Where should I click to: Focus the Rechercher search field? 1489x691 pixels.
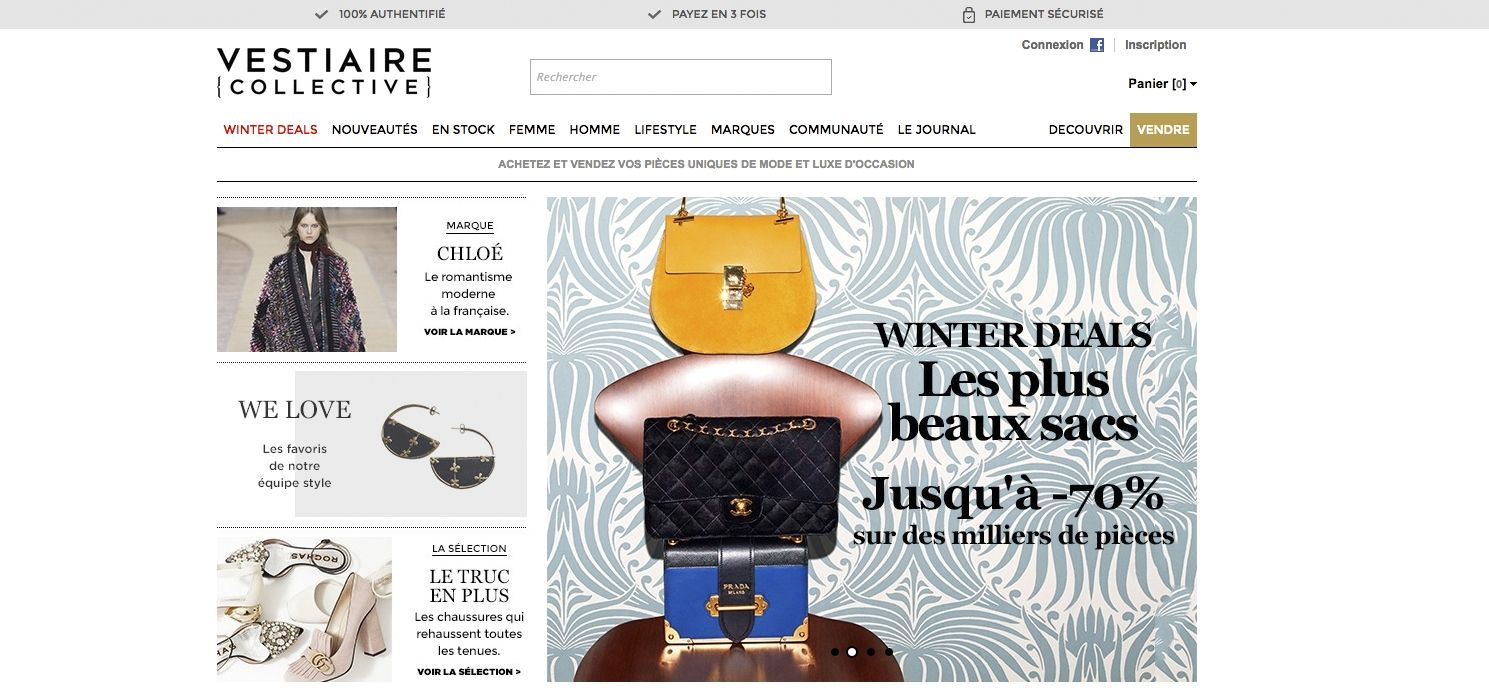click(681, 77)
